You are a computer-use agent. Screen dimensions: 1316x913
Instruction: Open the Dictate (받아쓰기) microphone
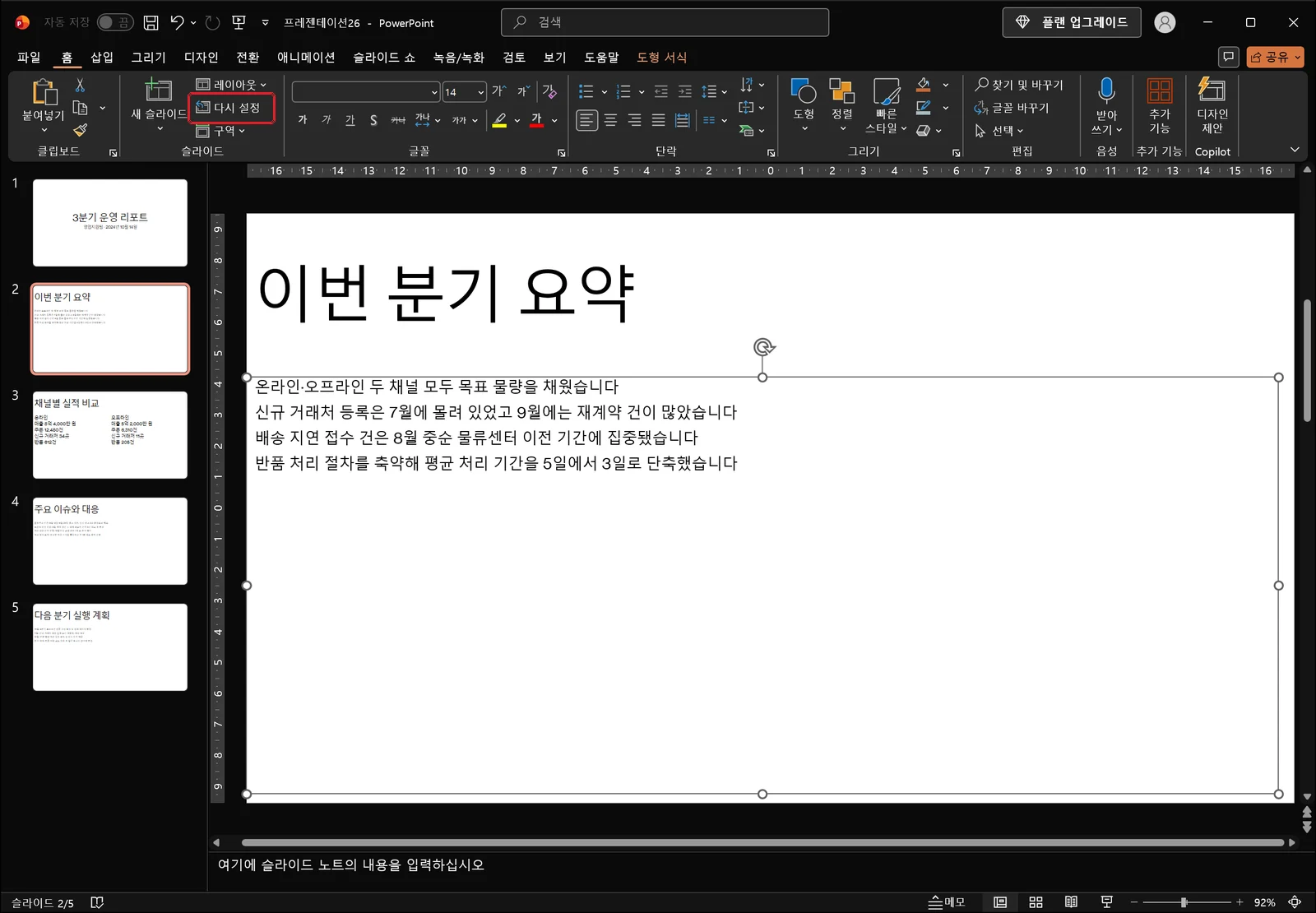pyautogui.click(x=1106, y=90)
